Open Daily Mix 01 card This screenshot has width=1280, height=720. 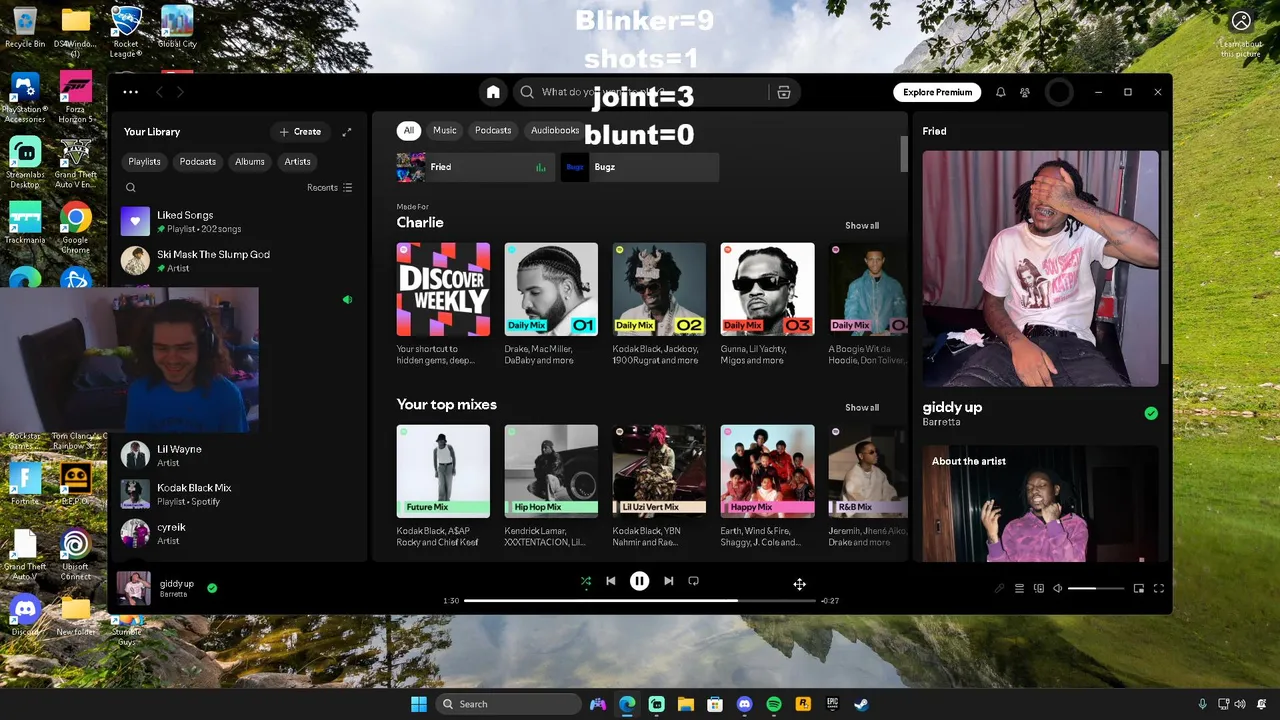tap(551, 304)
